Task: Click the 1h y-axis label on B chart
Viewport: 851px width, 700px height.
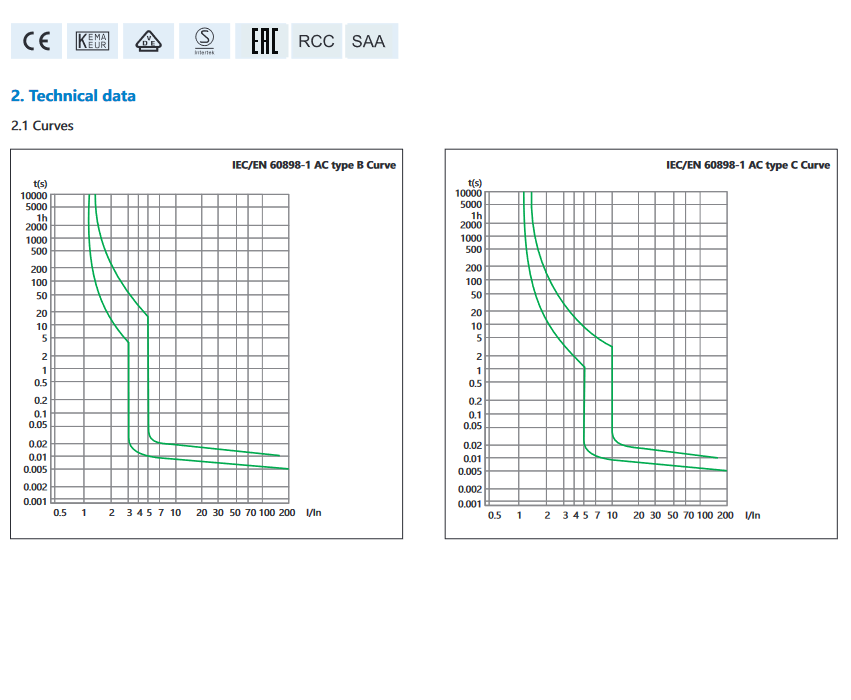Action: coord(41,217)
